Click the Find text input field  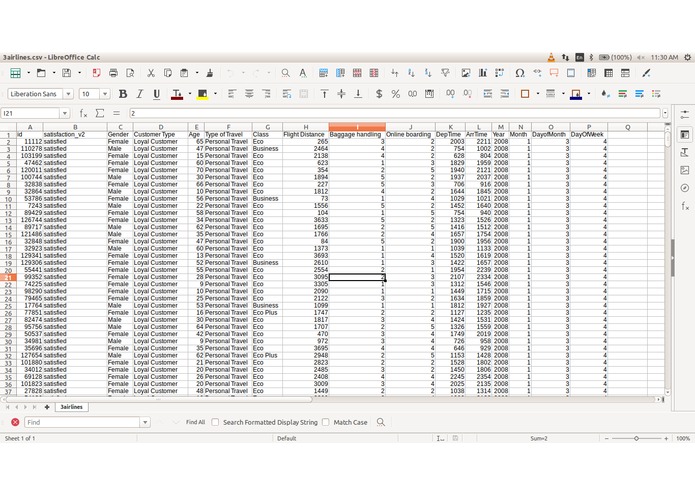(x=82, y=422)
